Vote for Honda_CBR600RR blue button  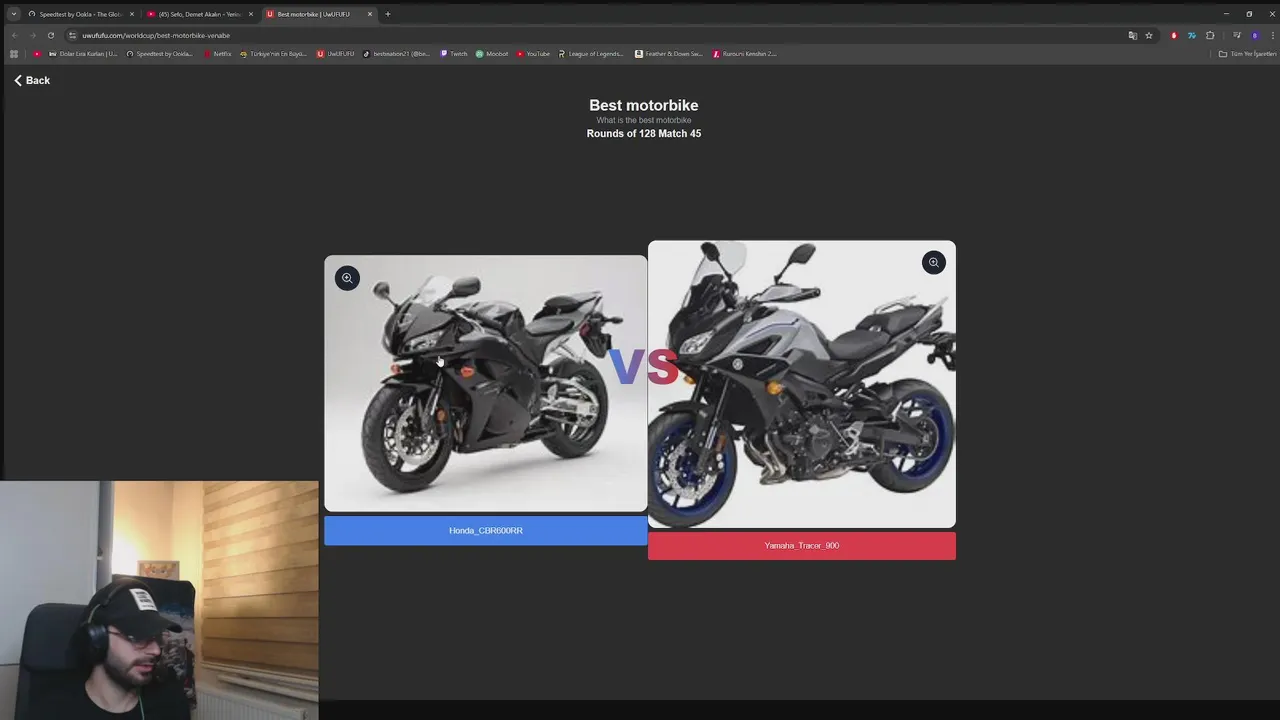tap(485, 530)
